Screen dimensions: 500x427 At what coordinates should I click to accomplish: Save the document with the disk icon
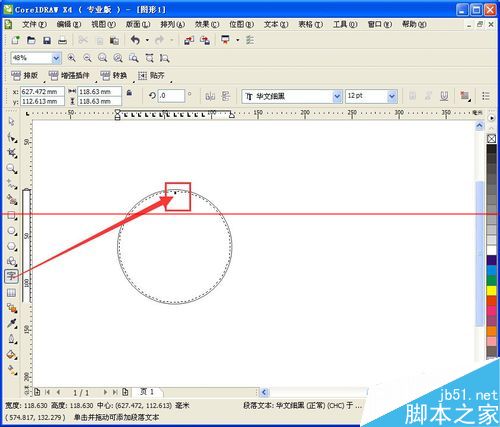(47, 40)
